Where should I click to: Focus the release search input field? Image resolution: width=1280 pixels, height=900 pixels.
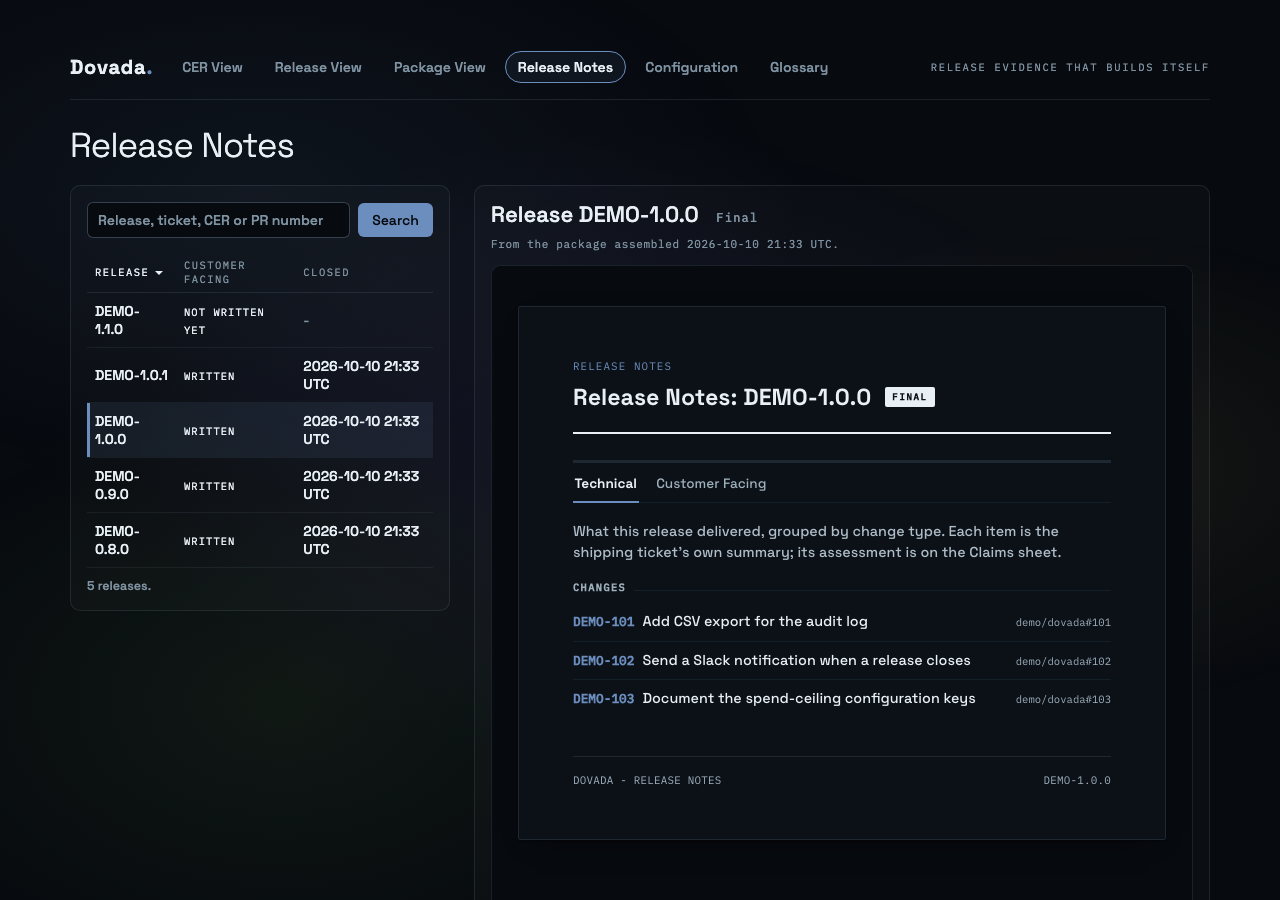tap(218, 220)
